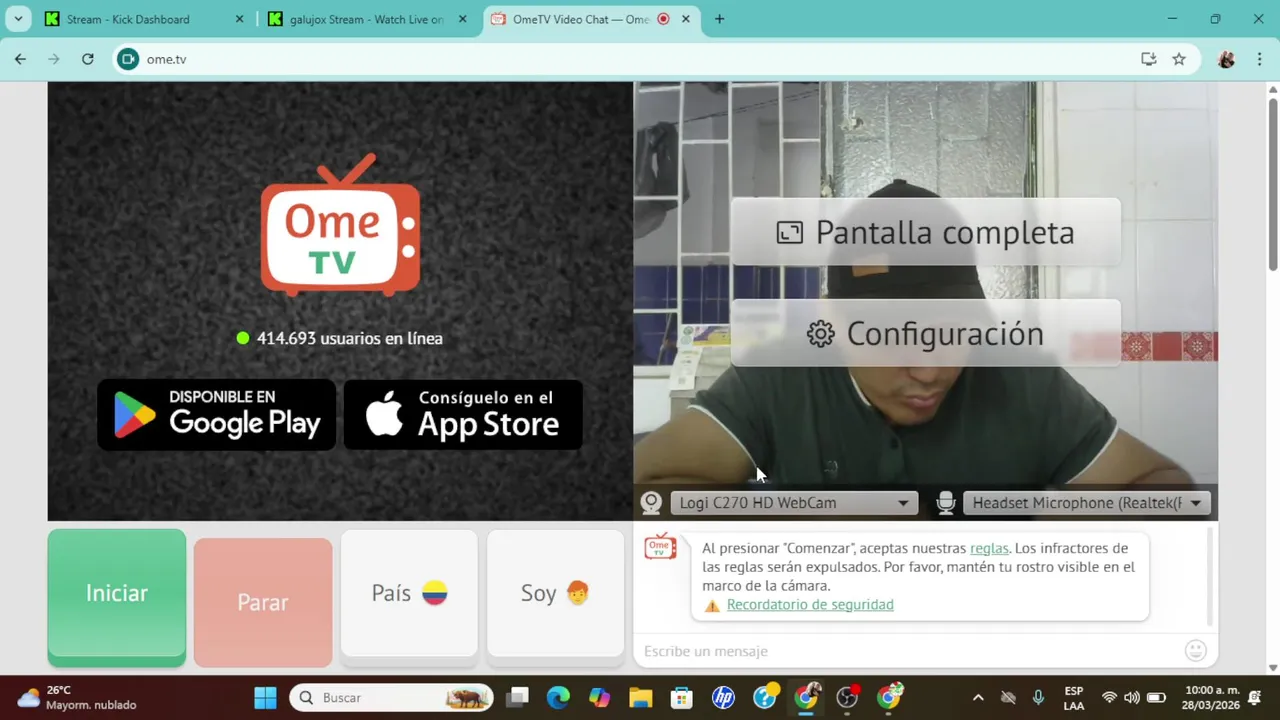
Task: Click the taskbar microphone tray icon
Action: (x=1039, y=698)
